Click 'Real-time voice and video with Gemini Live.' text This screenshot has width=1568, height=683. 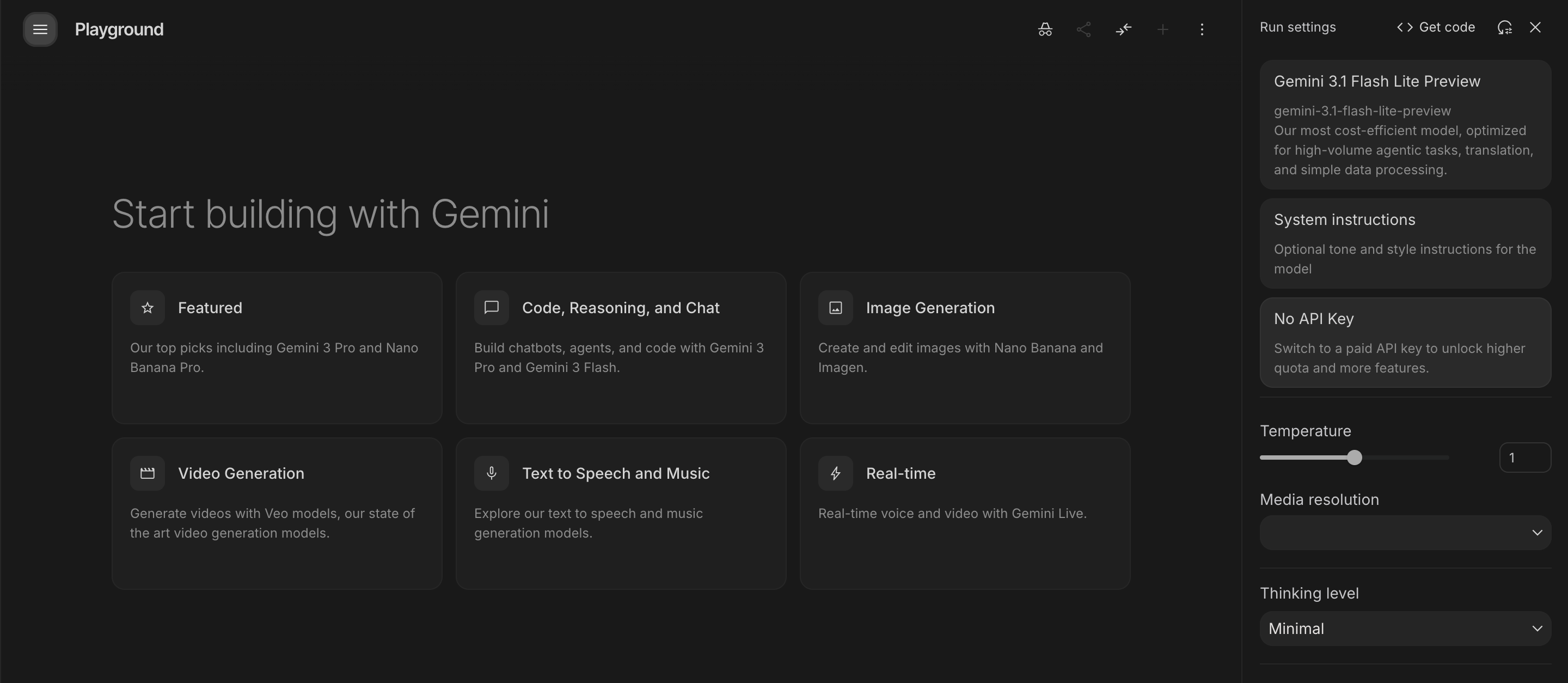[952, 514]
